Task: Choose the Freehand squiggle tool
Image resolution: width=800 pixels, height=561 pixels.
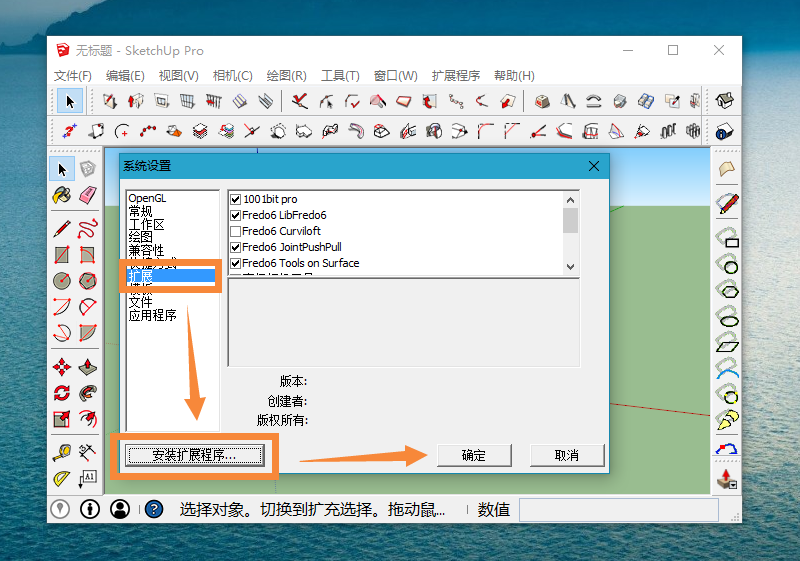Action: (88, 228)
